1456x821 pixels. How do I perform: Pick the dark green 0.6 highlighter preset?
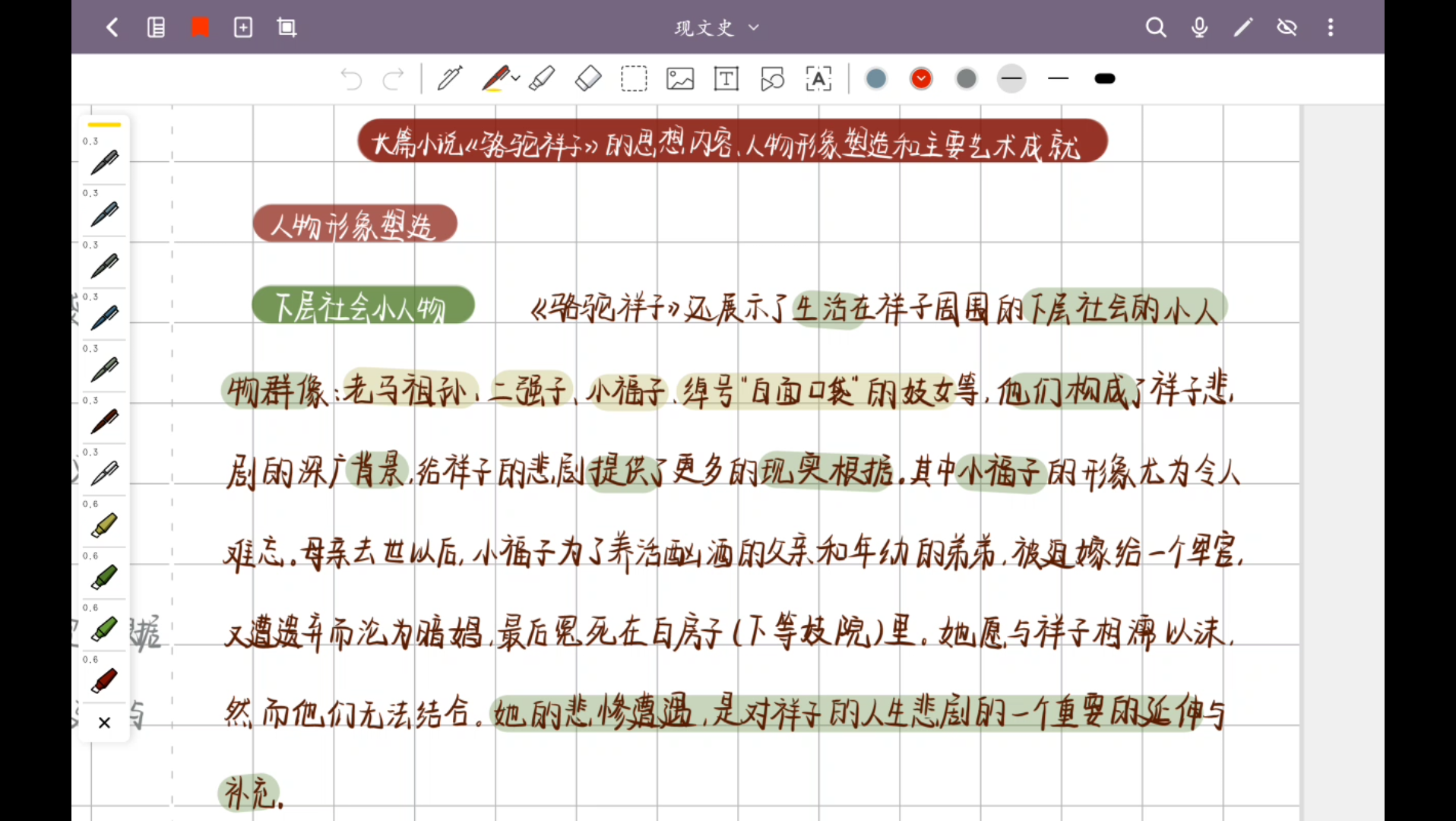[104, 576]
